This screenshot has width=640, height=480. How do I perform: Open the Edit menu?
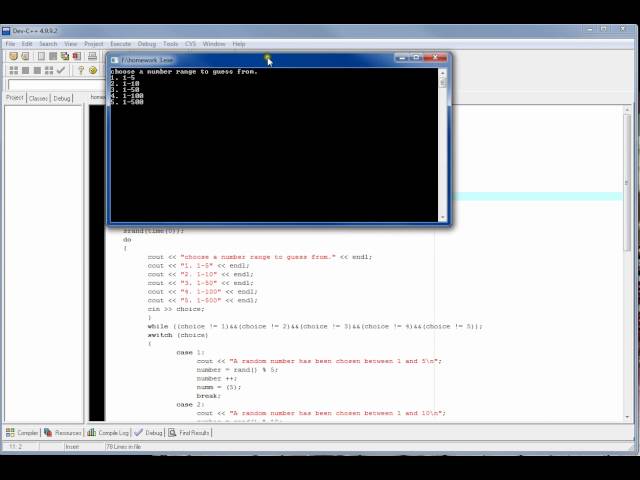pyautogui.click(x=27, y=44)
